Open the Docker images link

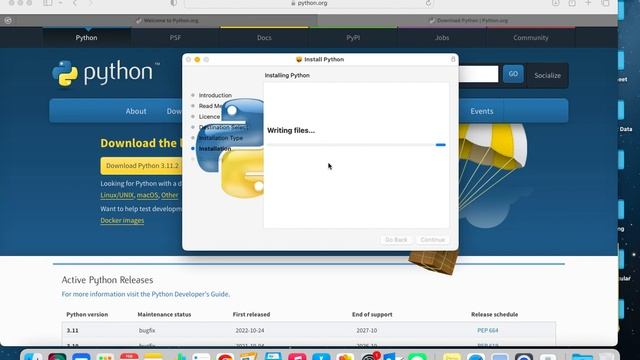(122, 220)
